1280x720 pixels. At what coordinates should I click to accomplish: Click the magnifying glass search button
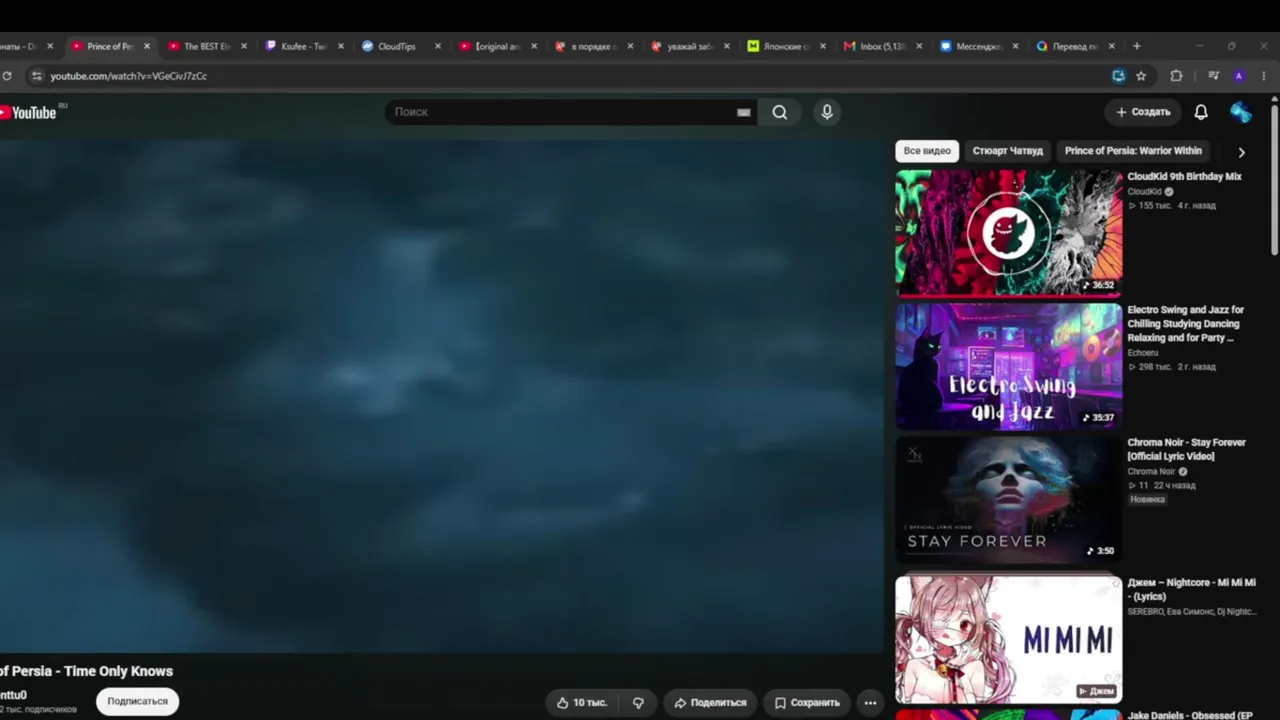tap(780, 112)
